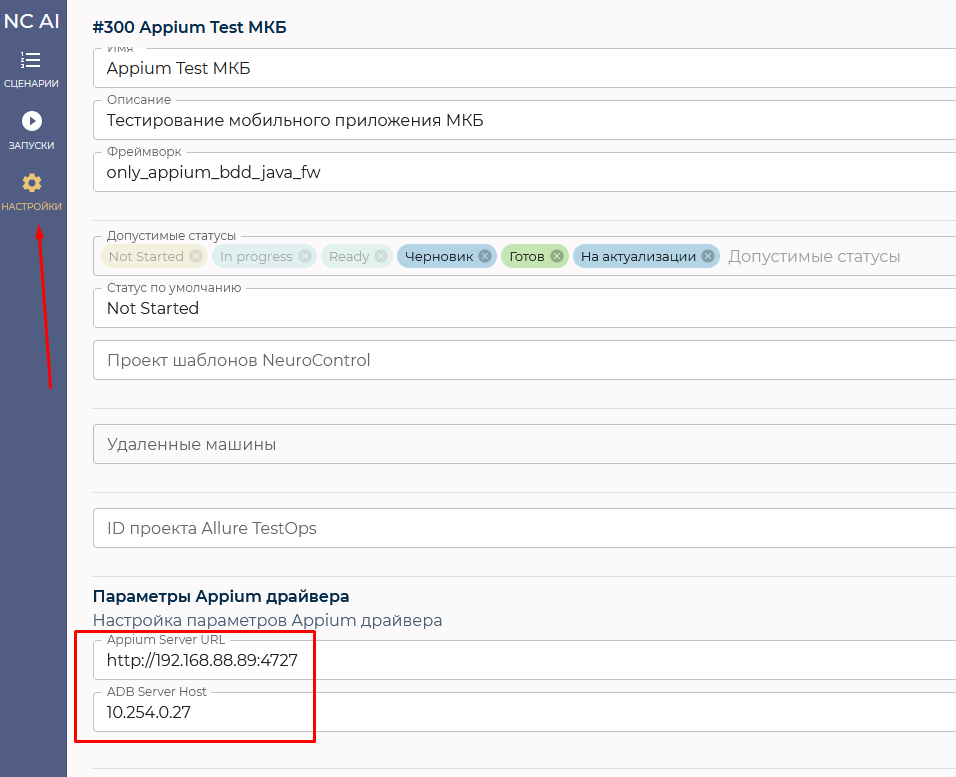Click the Имя input field

524,68
